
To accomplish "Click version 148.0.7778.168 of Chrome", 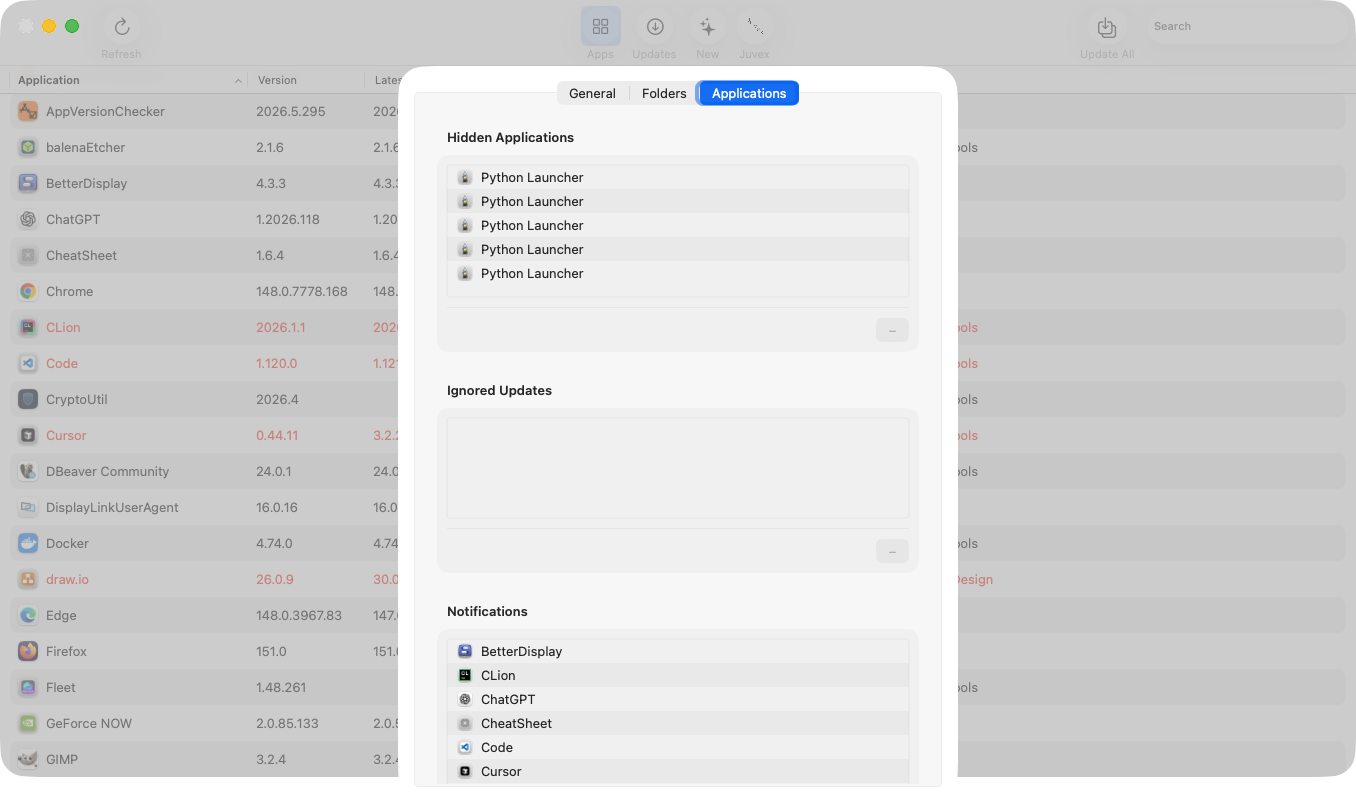I will coord(302,291).
